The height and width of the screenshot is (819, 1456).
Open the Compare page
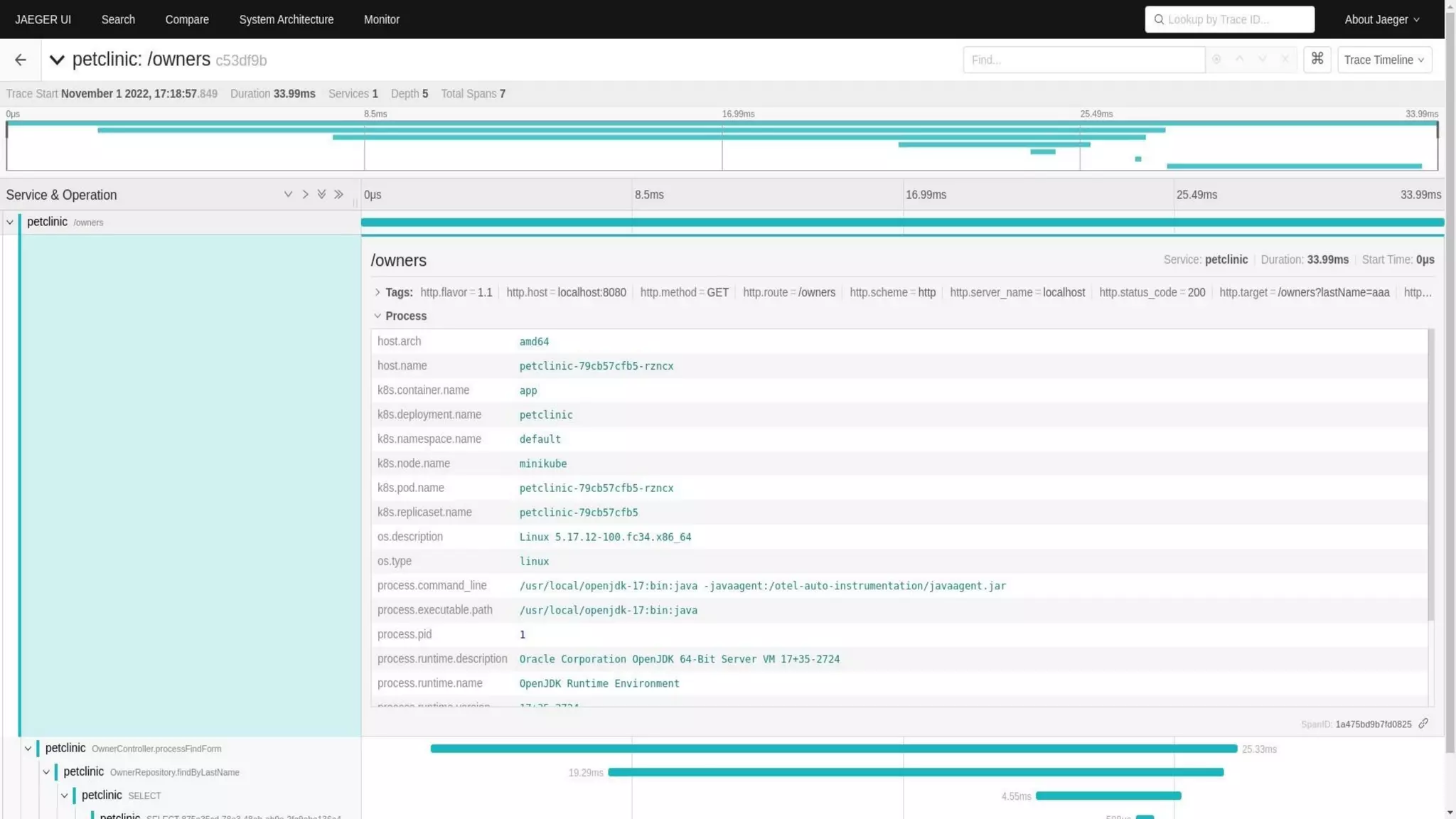pos(186,20)
